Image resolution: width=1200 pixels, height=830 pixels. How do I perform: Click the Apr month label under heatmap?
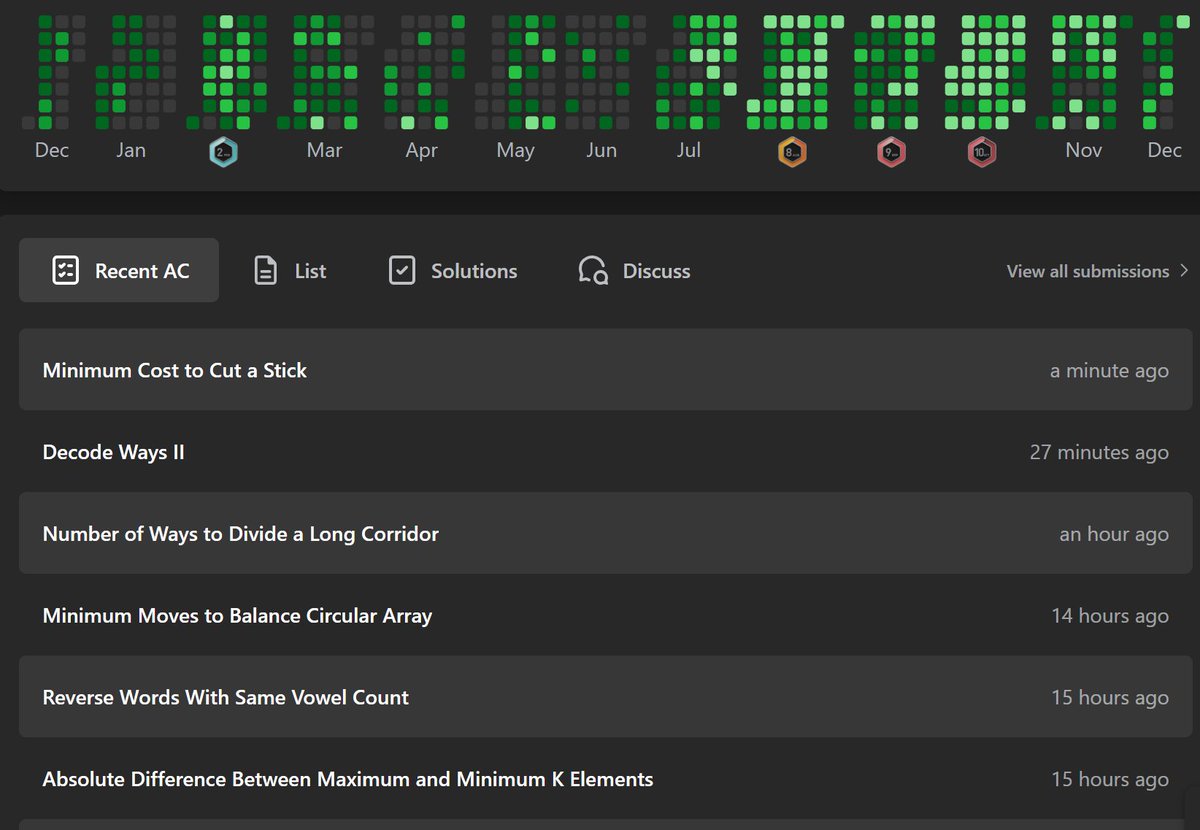(x=421, y=150)
